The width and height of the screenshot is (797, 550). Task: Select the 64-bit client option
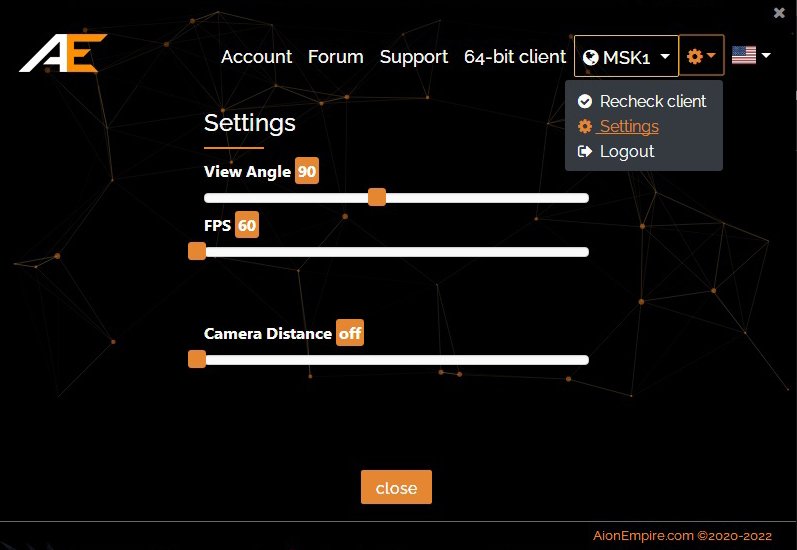(x=514, y=57)
